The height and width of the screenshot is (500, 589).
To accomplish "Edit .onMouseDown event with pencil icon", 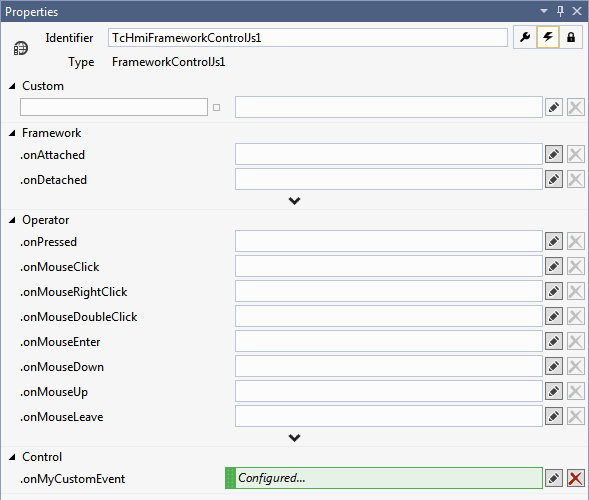I will tap(554, 366).
